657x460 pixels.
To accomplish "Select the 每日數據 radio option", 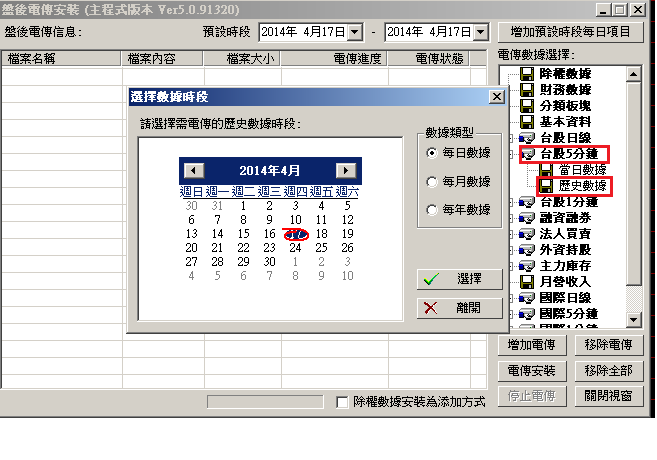I will click(x=432, y=153).
